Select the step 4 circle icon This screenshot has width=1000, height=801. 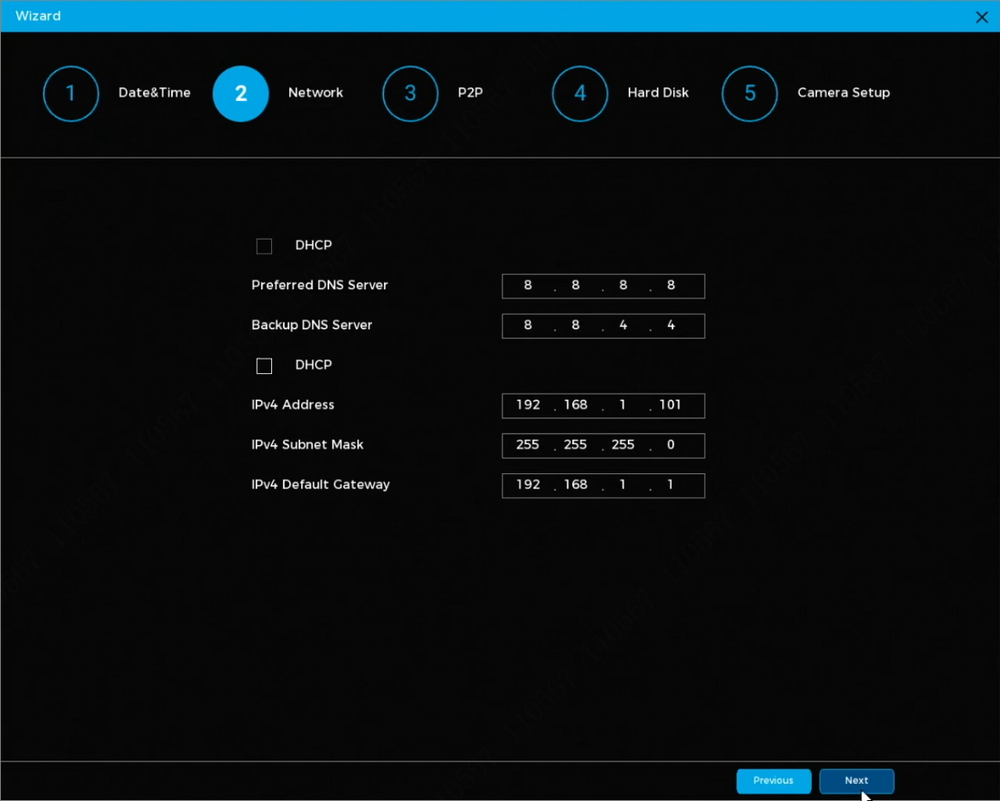click(580, 94)
